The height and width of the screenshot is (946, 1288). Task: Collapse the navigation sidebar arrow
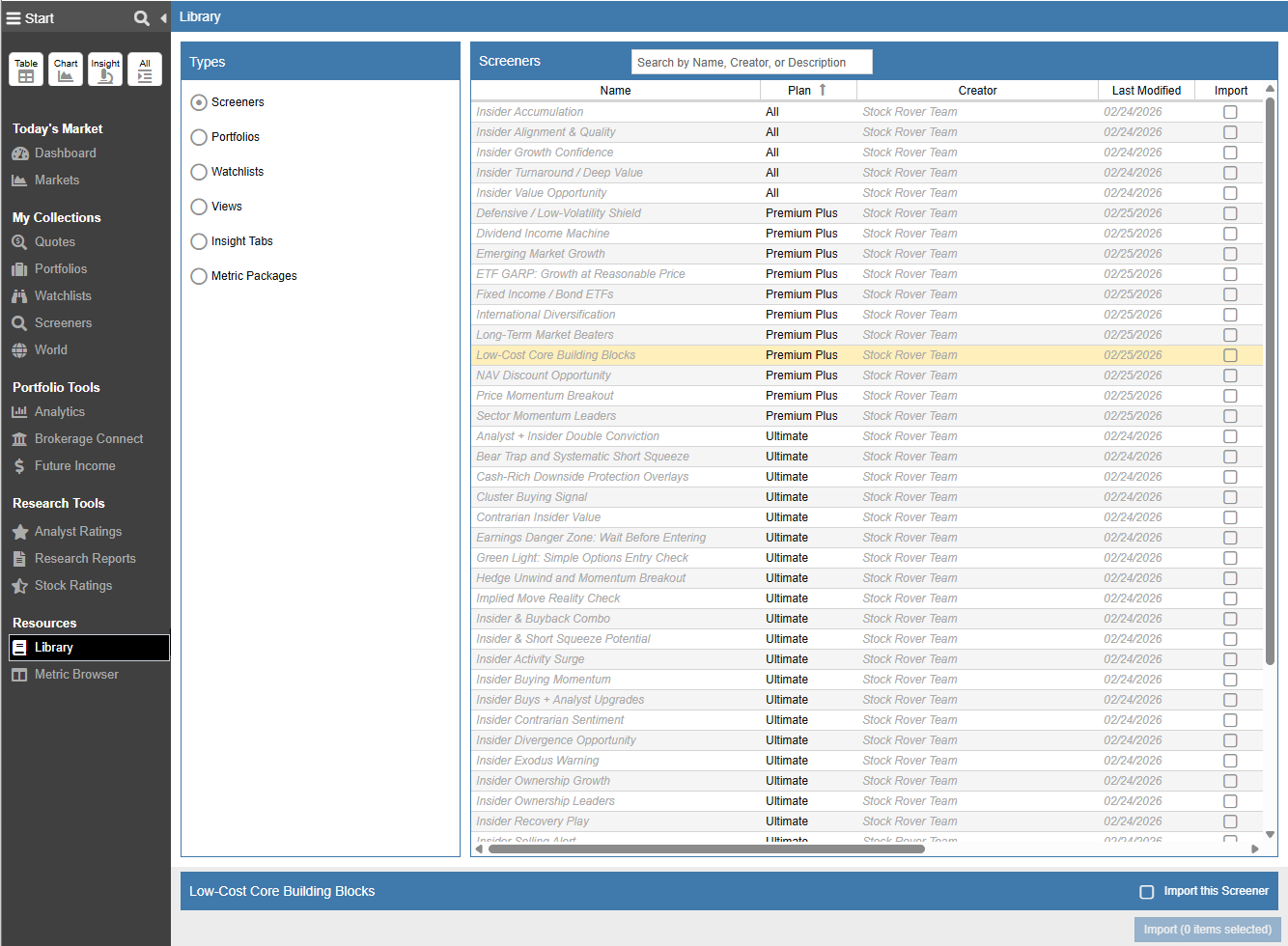(x=163, y=18)
